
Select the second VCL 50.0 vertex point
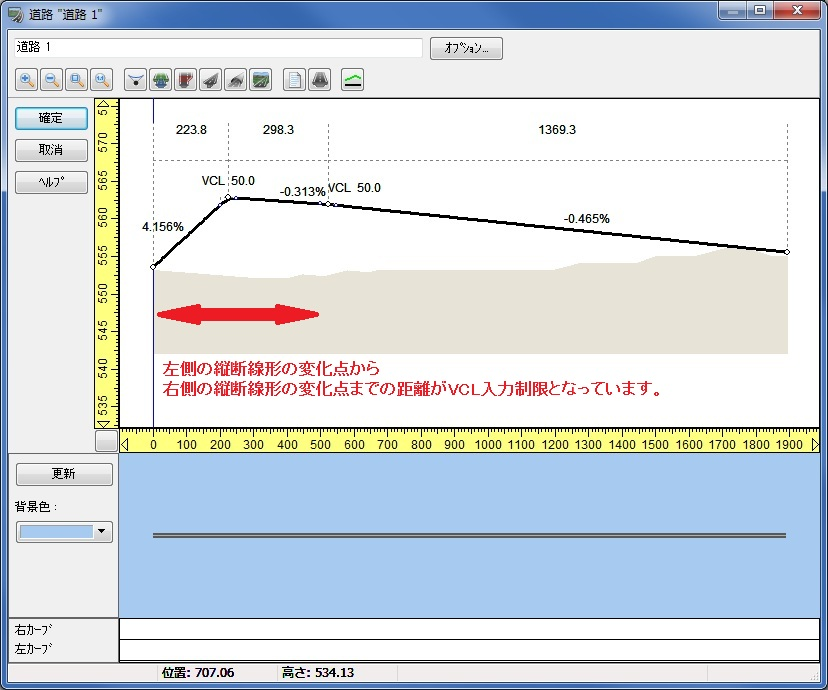[328, 204]
